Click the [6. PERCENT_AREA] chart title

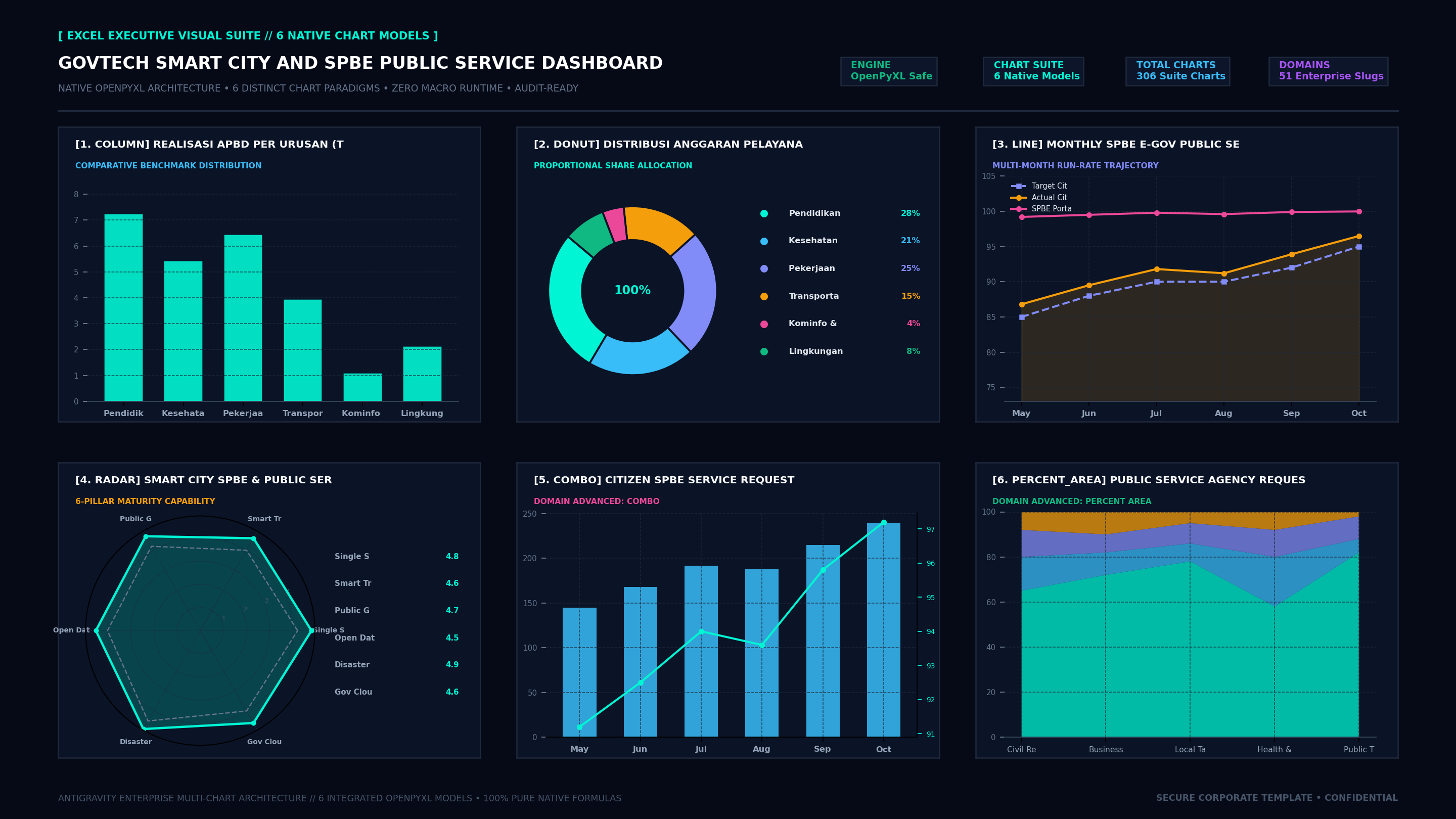pos(1149,480)
